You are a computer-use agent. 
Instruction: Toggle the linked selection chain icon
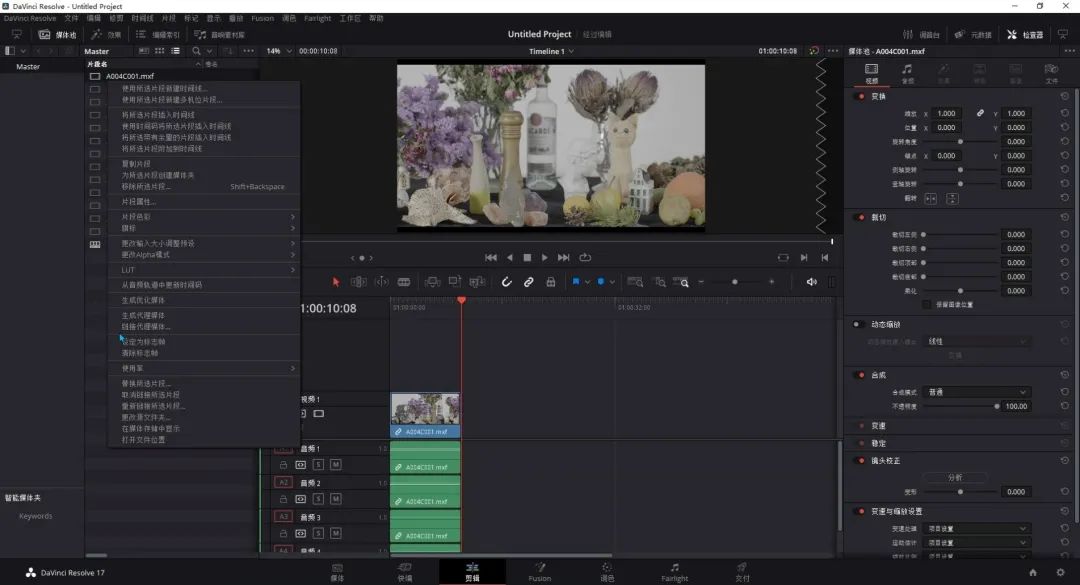pos(529,282)
